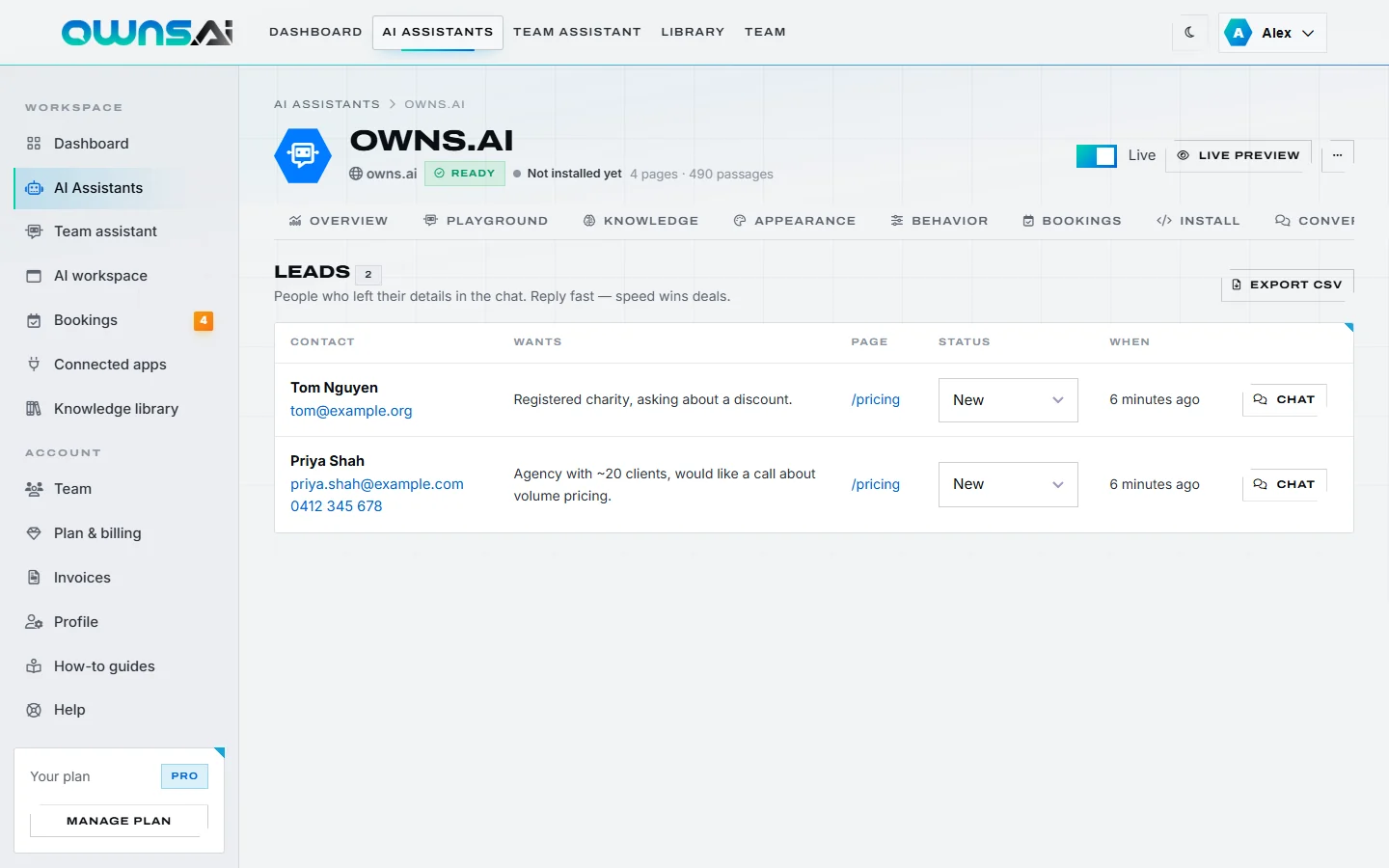Screen dimensions: 1389x868
Task: Go to Library in top navigation
Action: pyautogui.click(x=693, y=32)
